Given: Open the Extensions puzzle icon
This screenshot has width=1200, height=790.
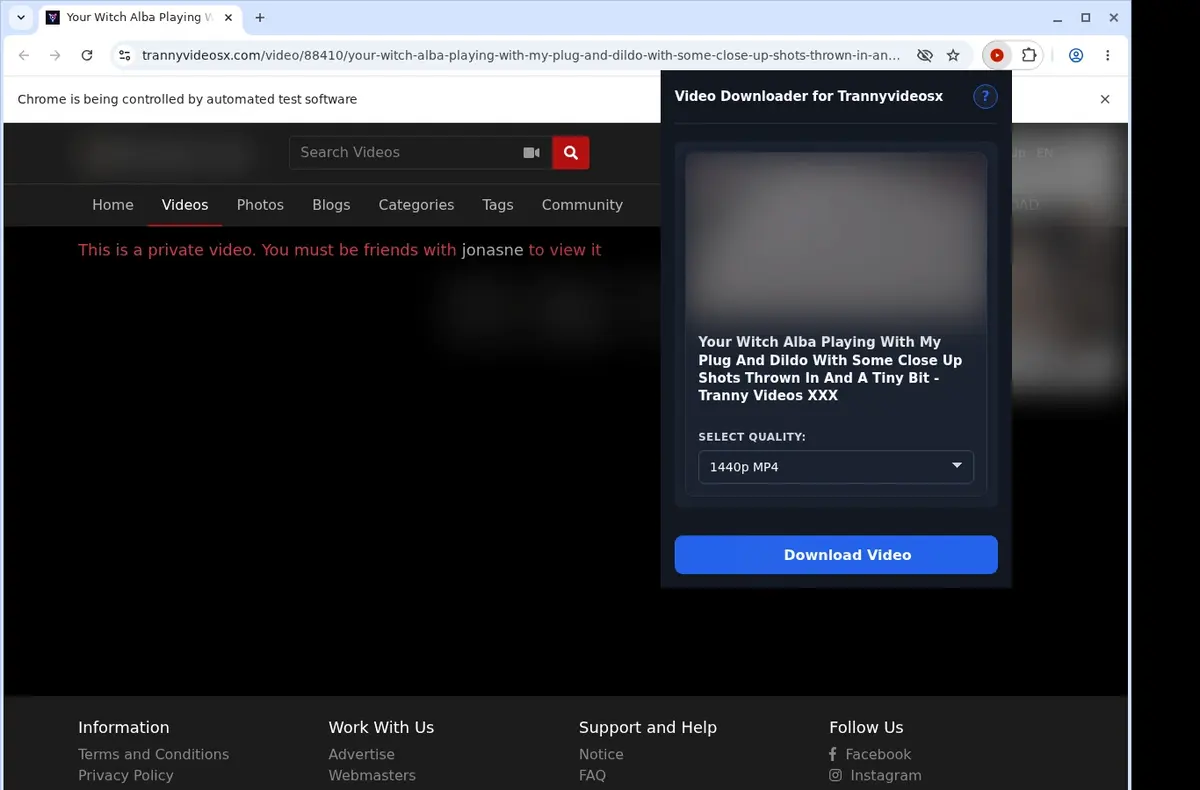Looking at the screenshot, I should pyautogui.click(x=1028, y=56).
